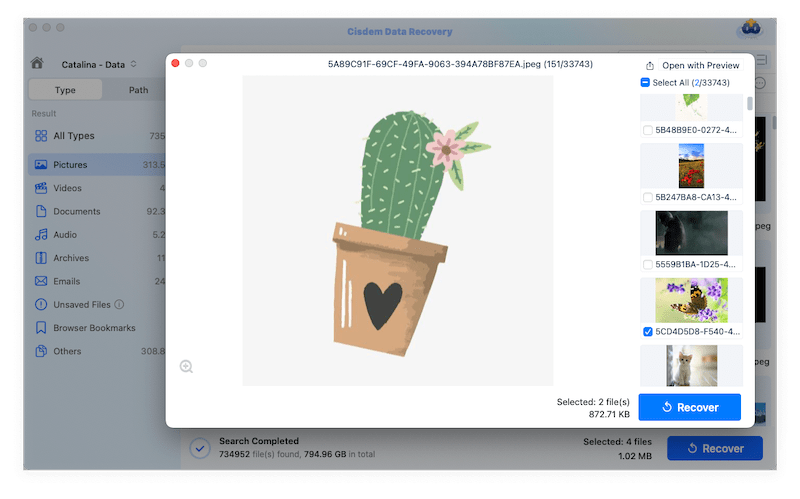Image resolution: width=800 pixels, height=499 pixels.
Task: Select the Emails category
Action: (97, 281)
